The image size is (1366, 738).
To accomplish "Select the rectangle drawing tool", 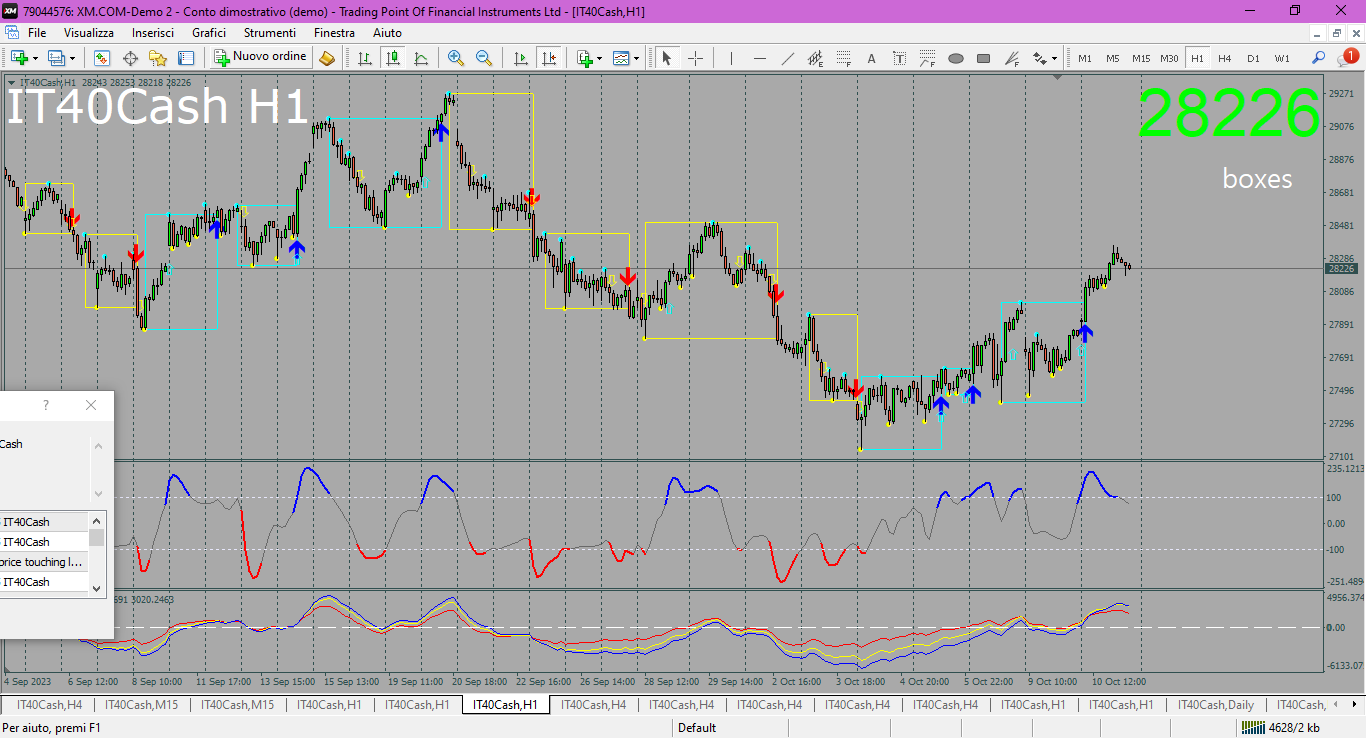I will (983, 58).
